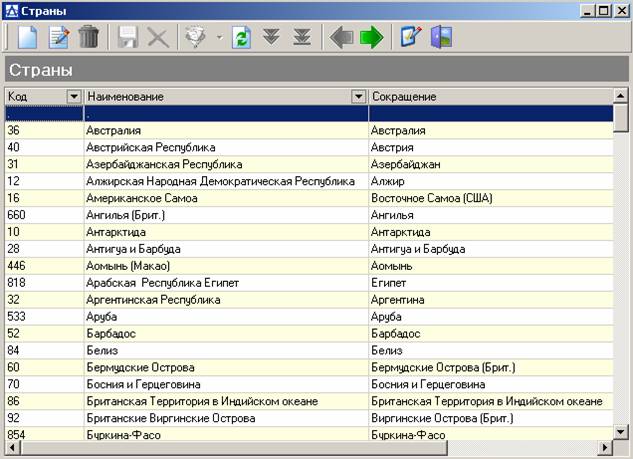Select the Австралия name cell

coord(226,130)
